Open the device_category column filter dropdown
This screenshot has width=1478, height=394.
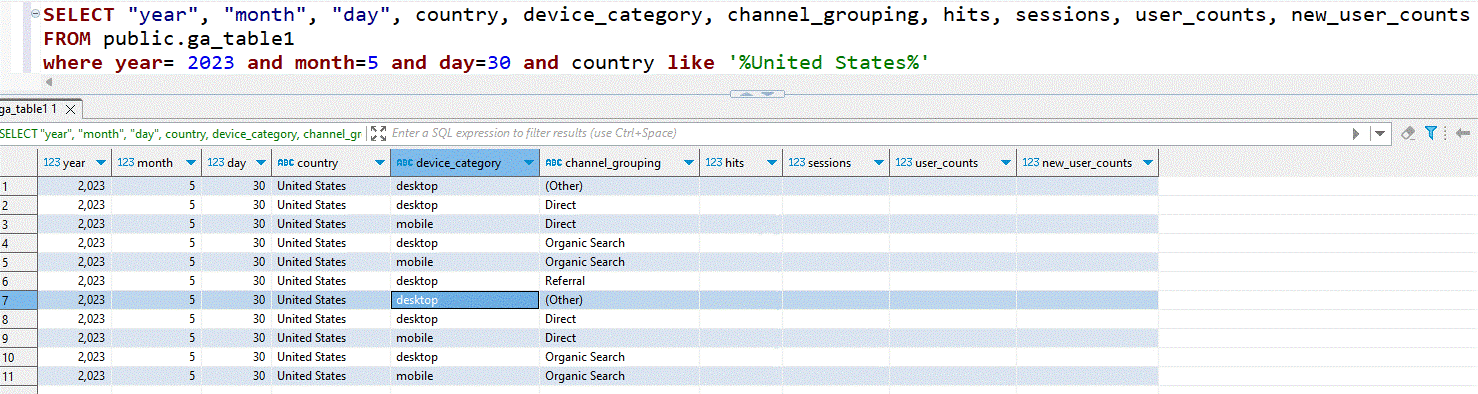[529, 163]
